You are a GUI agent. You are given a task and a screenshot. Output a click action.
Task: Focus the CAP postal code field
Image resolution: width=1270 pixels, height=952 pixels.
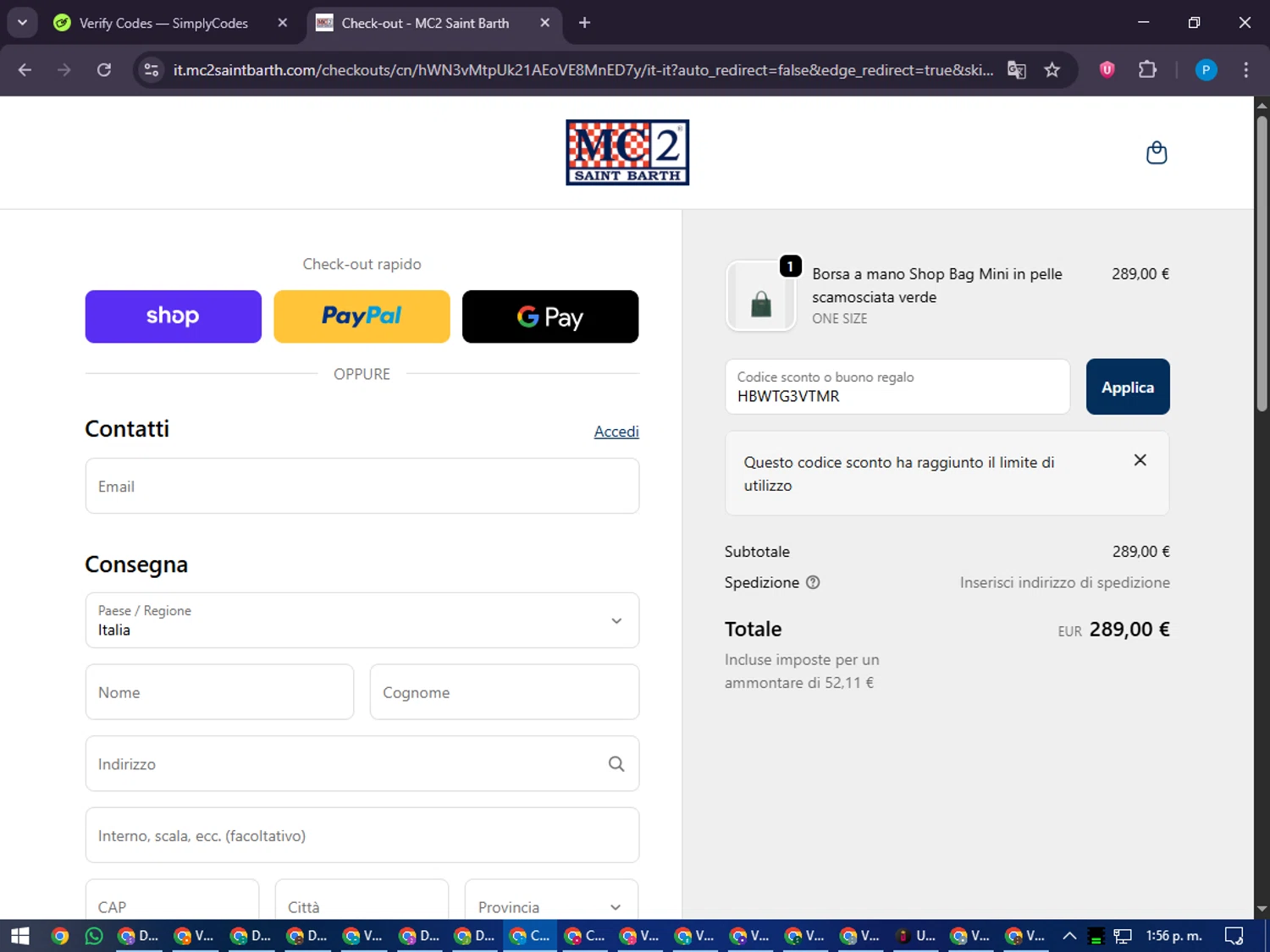pyautogui.click(x=172, y=900)
